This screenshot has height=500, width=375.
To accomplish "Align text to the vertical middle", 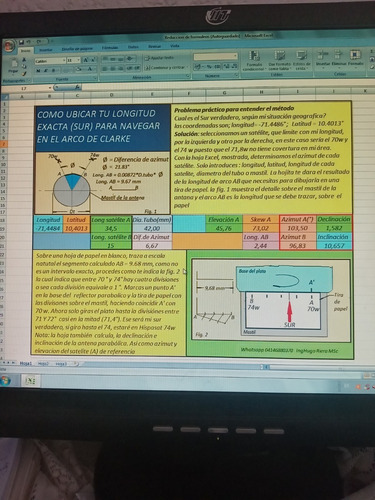I will pyautogui.click(x=113, y=59).
